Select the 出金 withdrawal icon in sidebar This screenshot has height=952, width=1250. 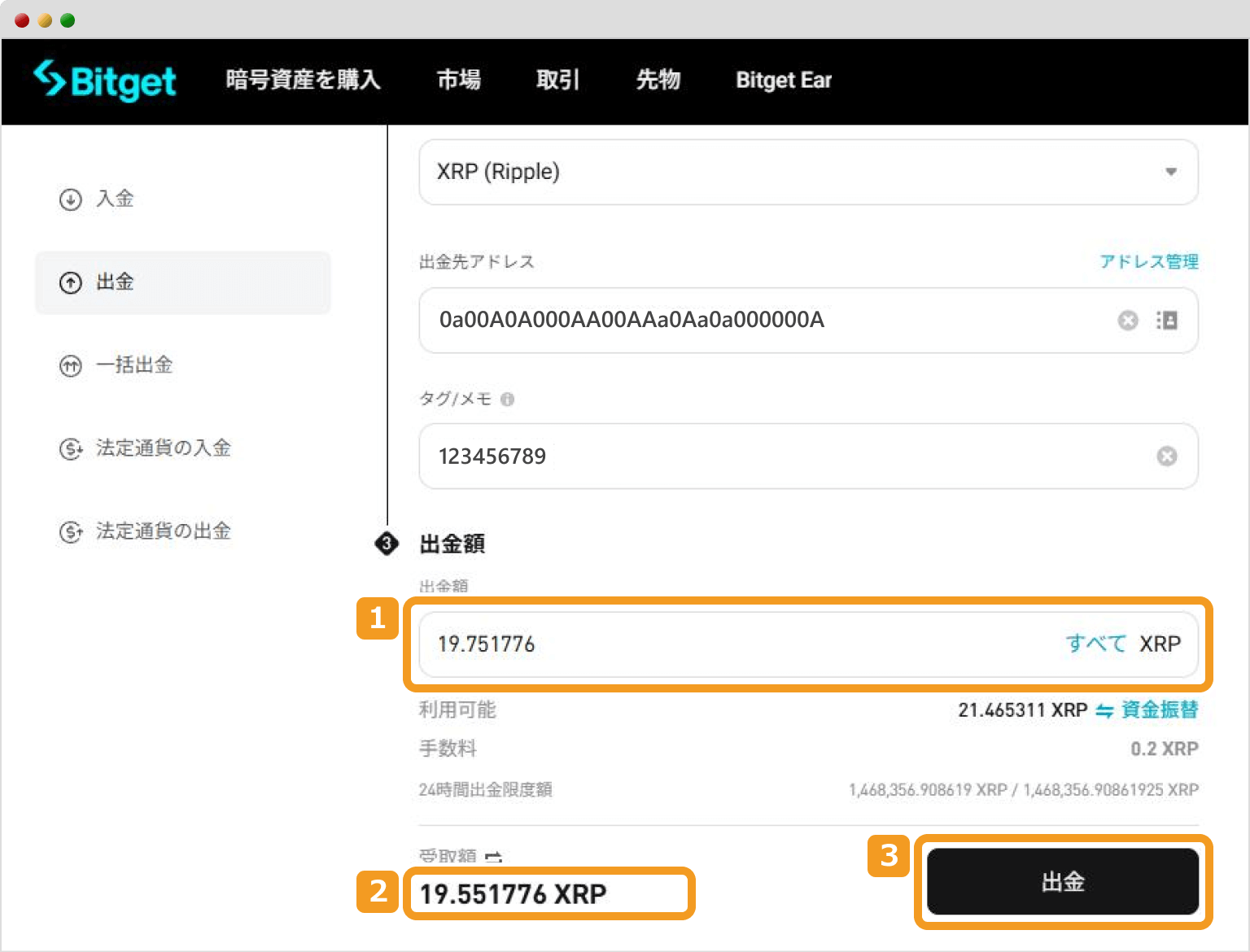[70, 282]
